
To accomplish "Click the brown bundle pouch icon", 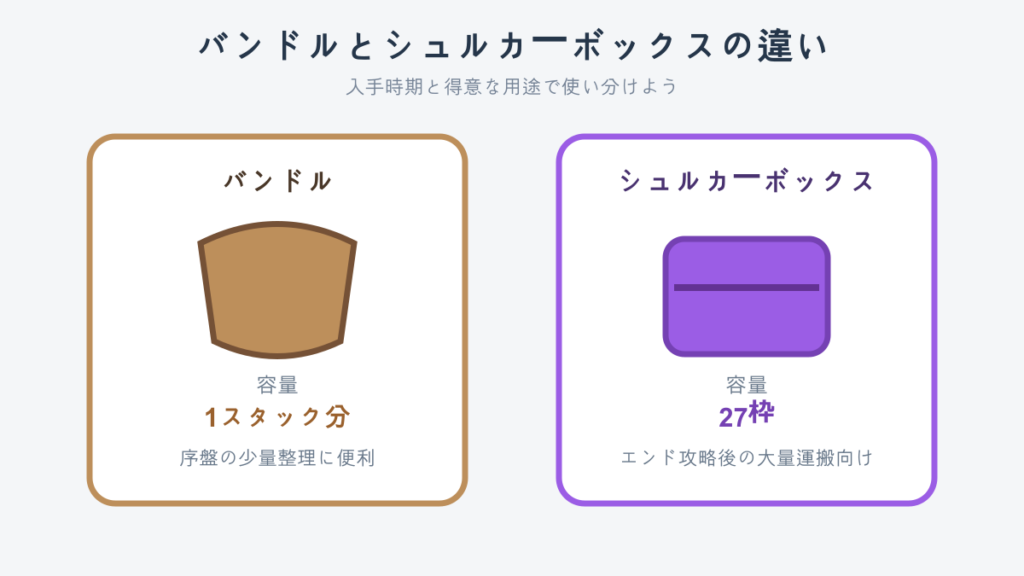I will click(x=277, y=290).
